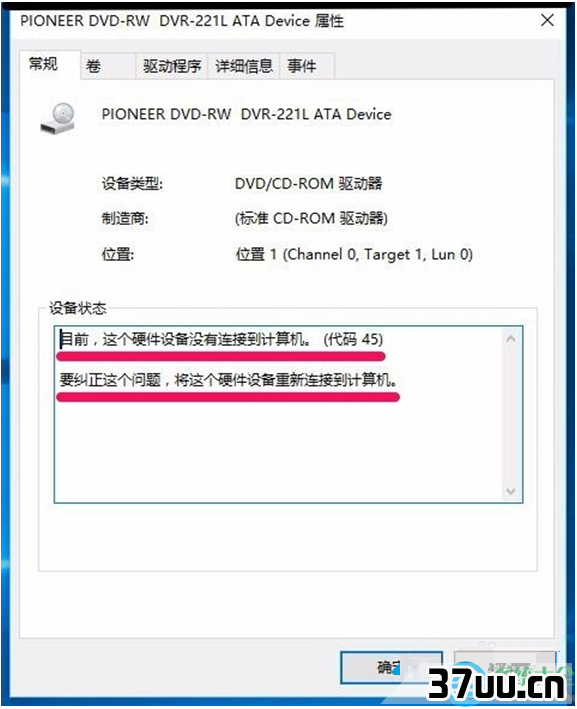Click the 确定 button
Image resolution: width=577 pixels, height=709 pixels.
coord(392,667)
